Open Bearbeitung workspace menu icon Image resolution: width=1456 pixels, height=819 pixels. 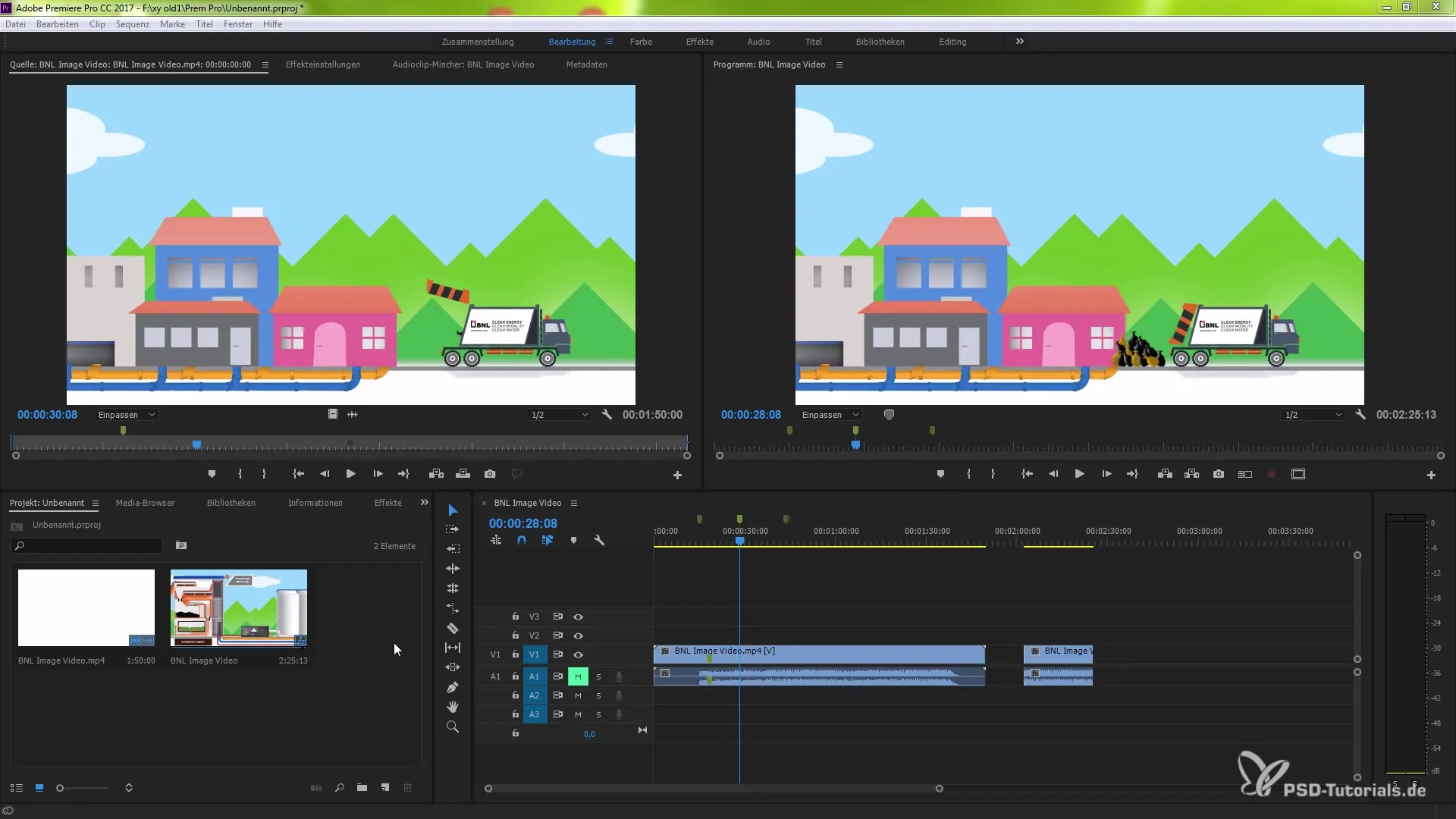click(x=609, y=42)
